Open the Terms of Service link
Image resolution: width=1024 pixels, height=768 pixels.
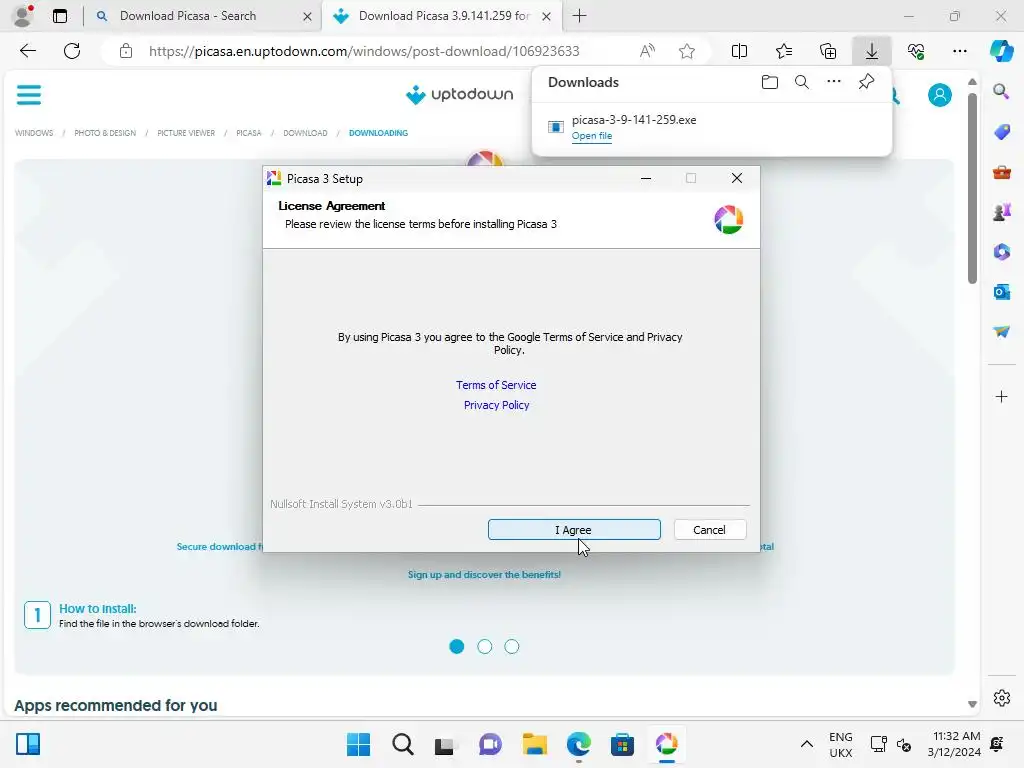click(496, 385)
